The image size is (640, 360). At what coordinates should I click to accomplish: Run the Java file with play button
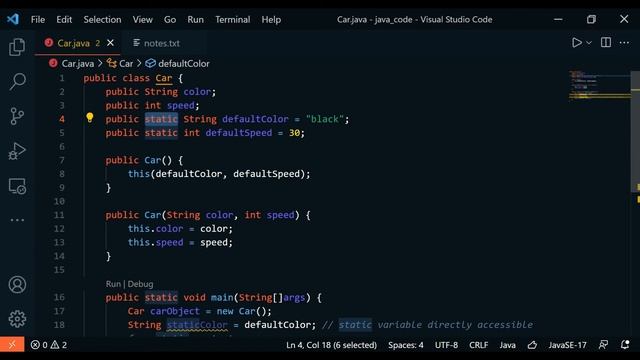(576, 42)
